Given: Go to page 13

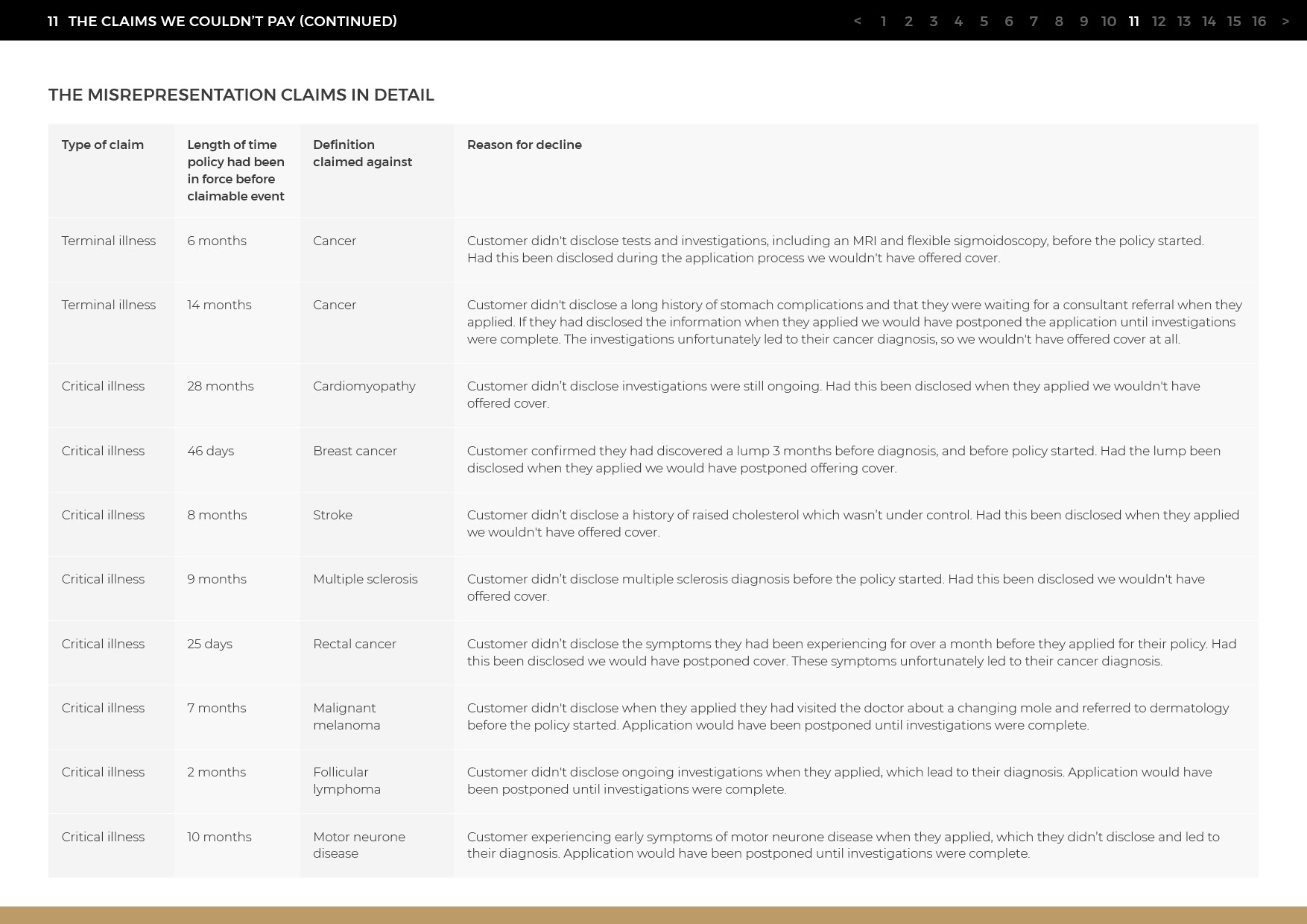Looking at the screenshot, I should pos(1184,22).
